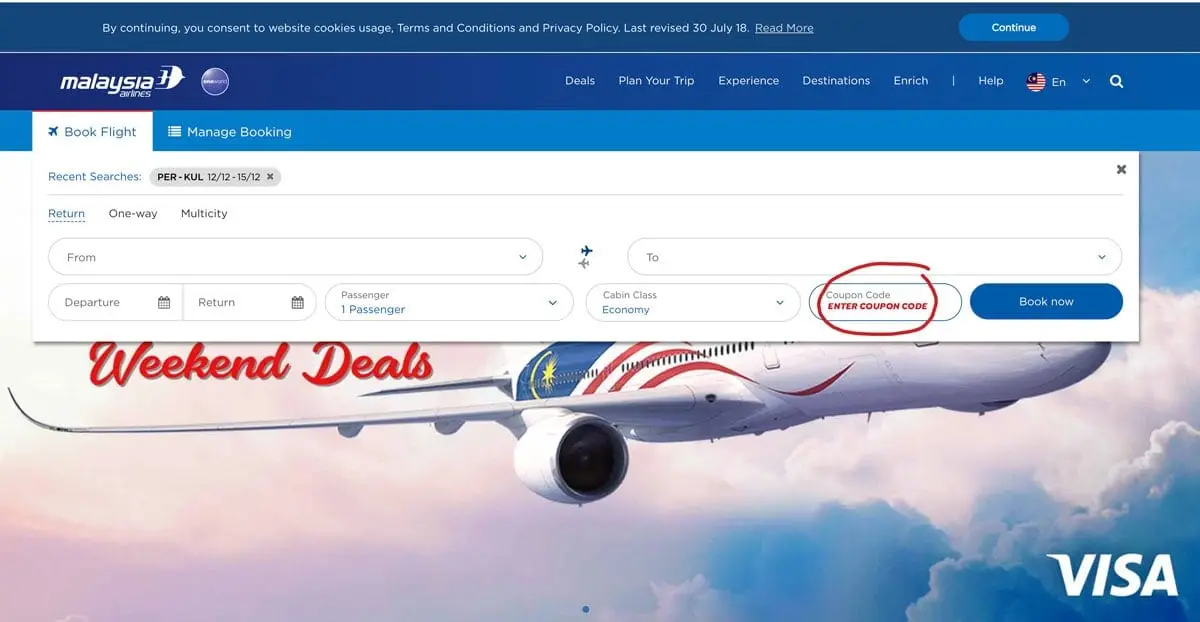Switch to the Book Flight tab
Image resolution: width=1200 pixels, height=622 pixels.
92,132
